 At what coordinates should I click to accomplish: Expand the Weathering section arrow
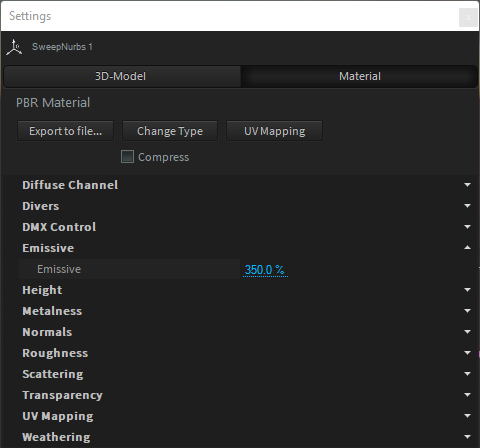coord(467,437)
